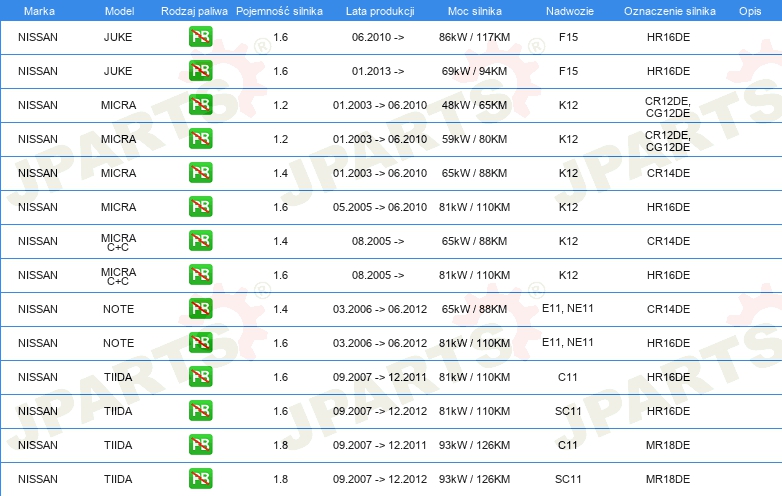Select the MR18DE engine code for Tiida SC11
The image size is (782, 496).
pos(668,479)
